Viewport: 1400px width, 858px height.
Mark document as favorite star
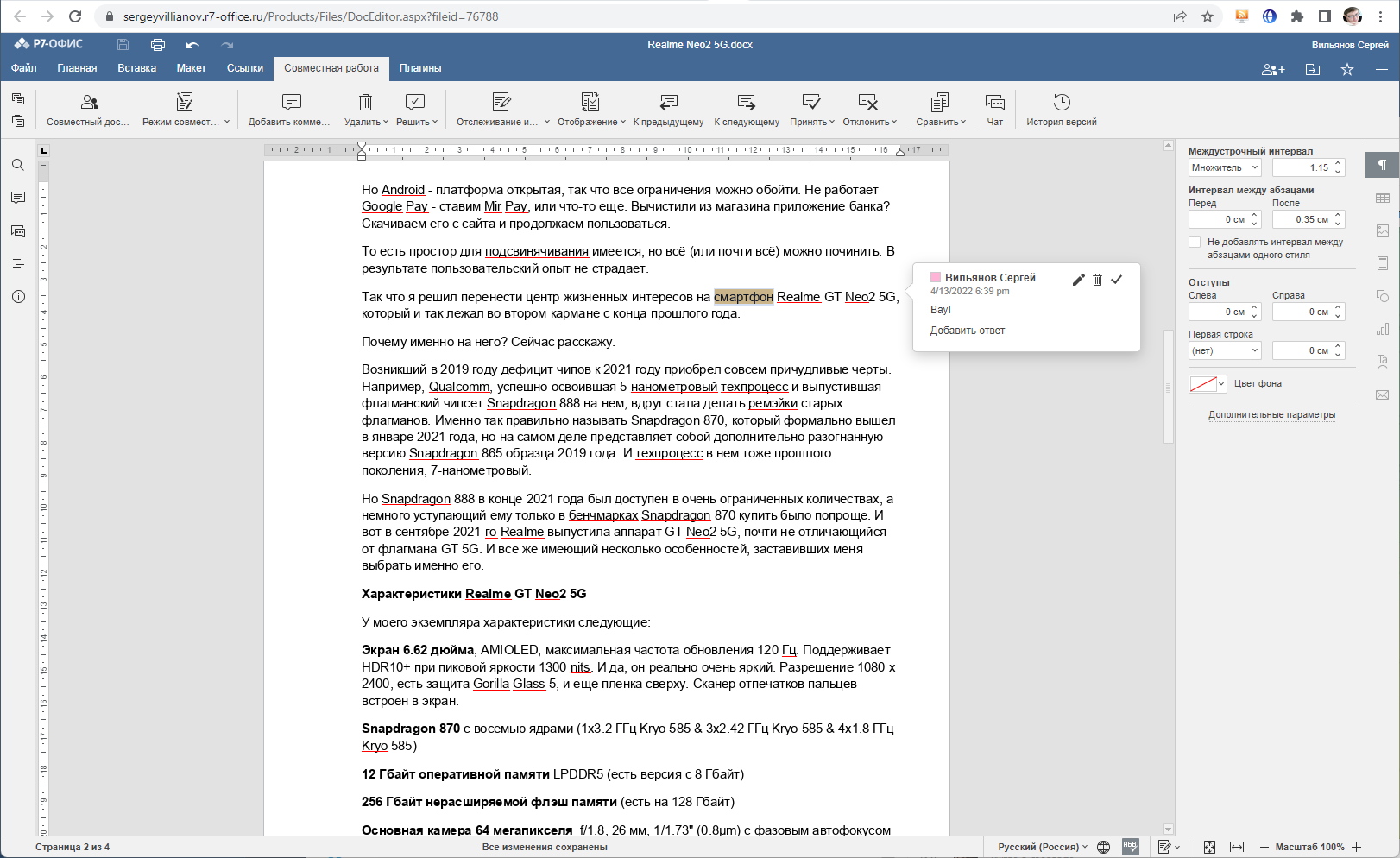(1347, 69)
